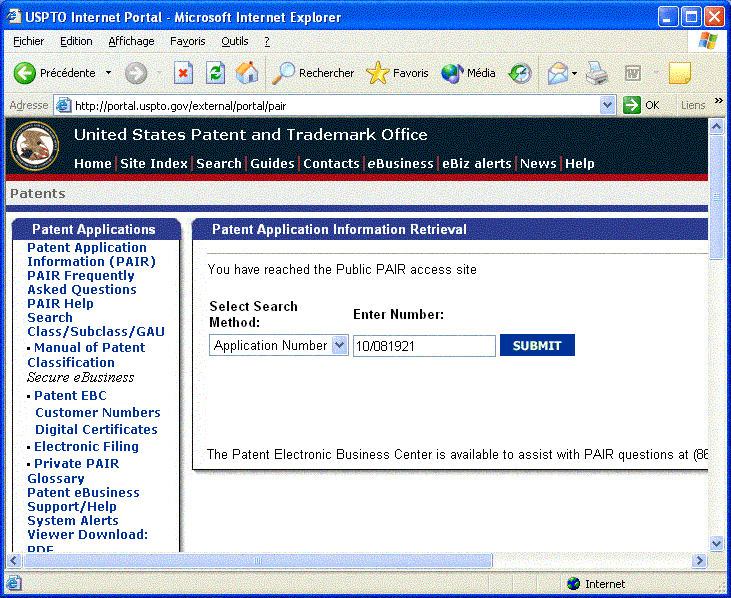Open the Help link in header navigation

(579, 164)
